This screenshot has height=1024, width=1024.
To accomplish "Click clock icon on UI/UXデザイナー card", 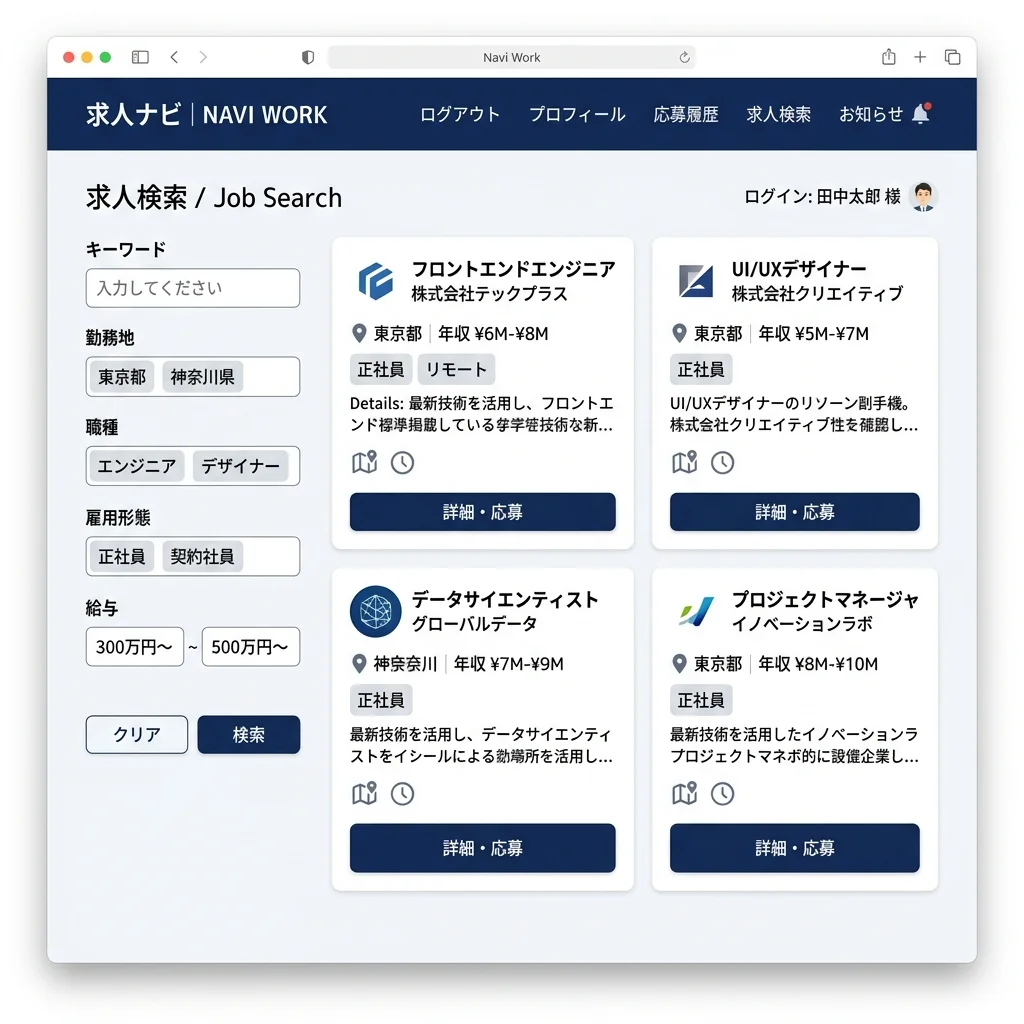I will [x=722, y=462].
